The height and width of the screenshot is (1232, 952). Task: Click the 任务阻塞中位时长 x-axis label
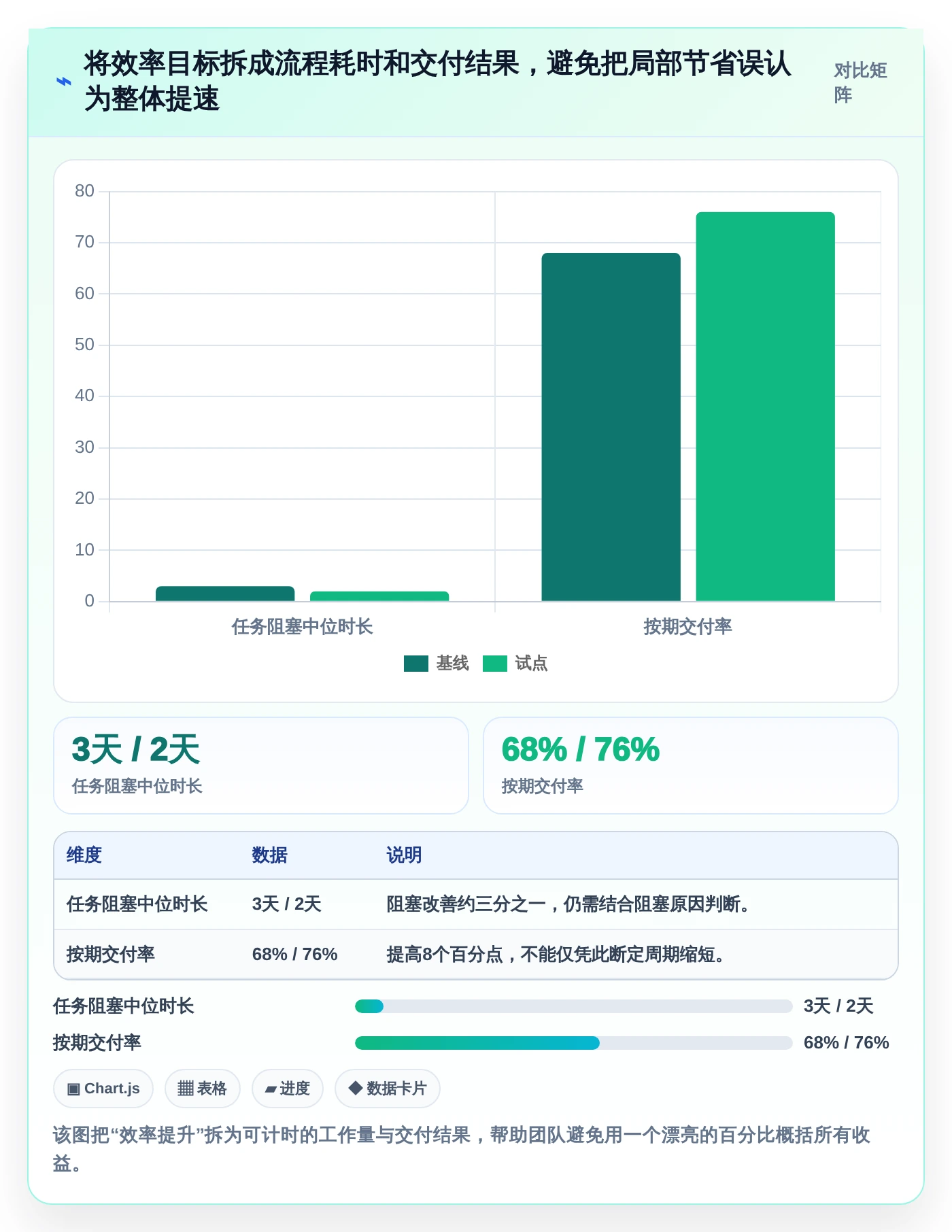click(302, 627)
